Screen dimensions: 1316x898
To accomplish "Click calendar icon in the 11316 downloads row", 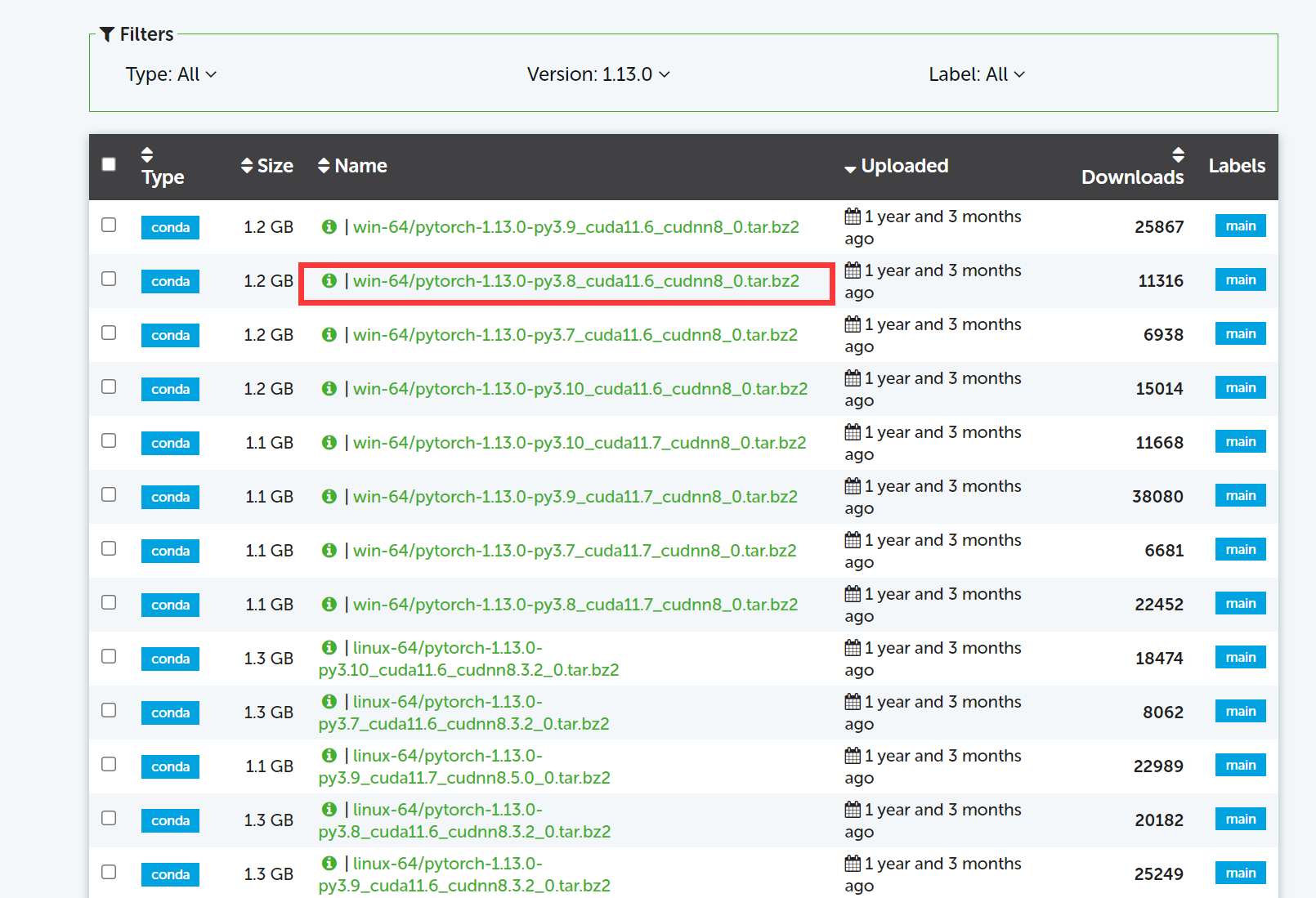I will (x=853, y=270).
